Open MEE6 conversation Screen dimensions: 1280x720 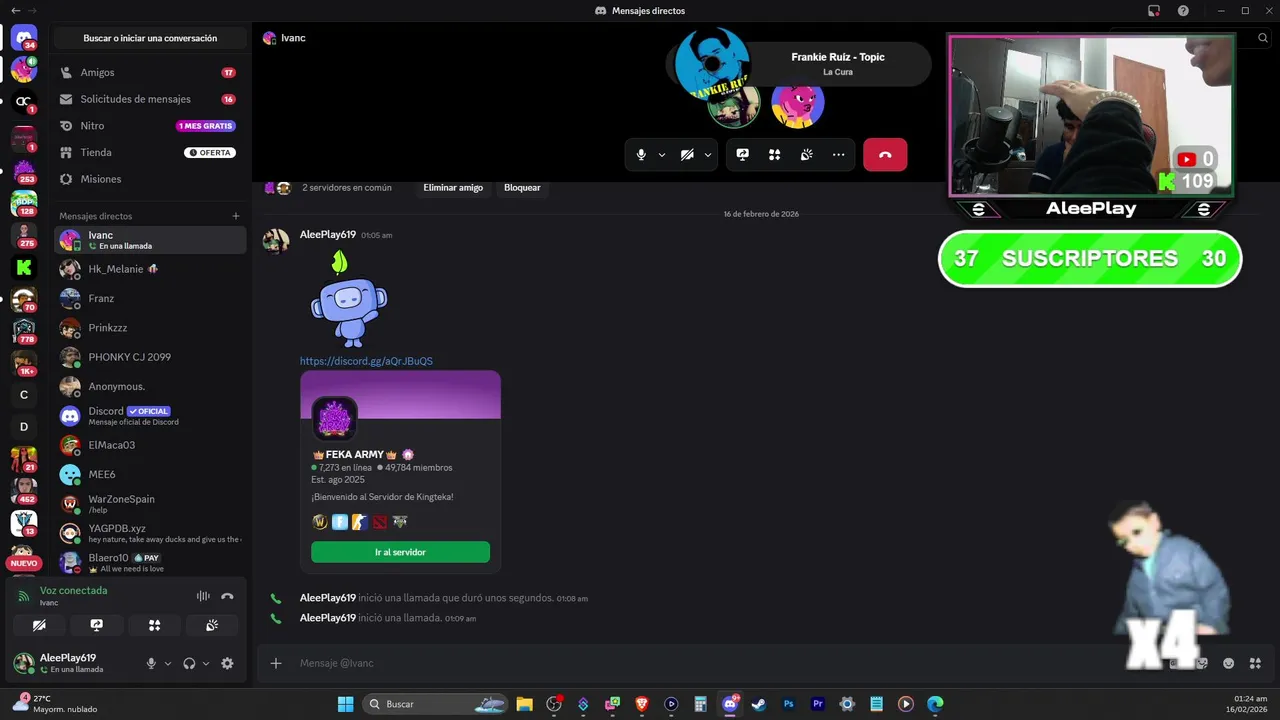pyautogui.click(x=150, y=474)
